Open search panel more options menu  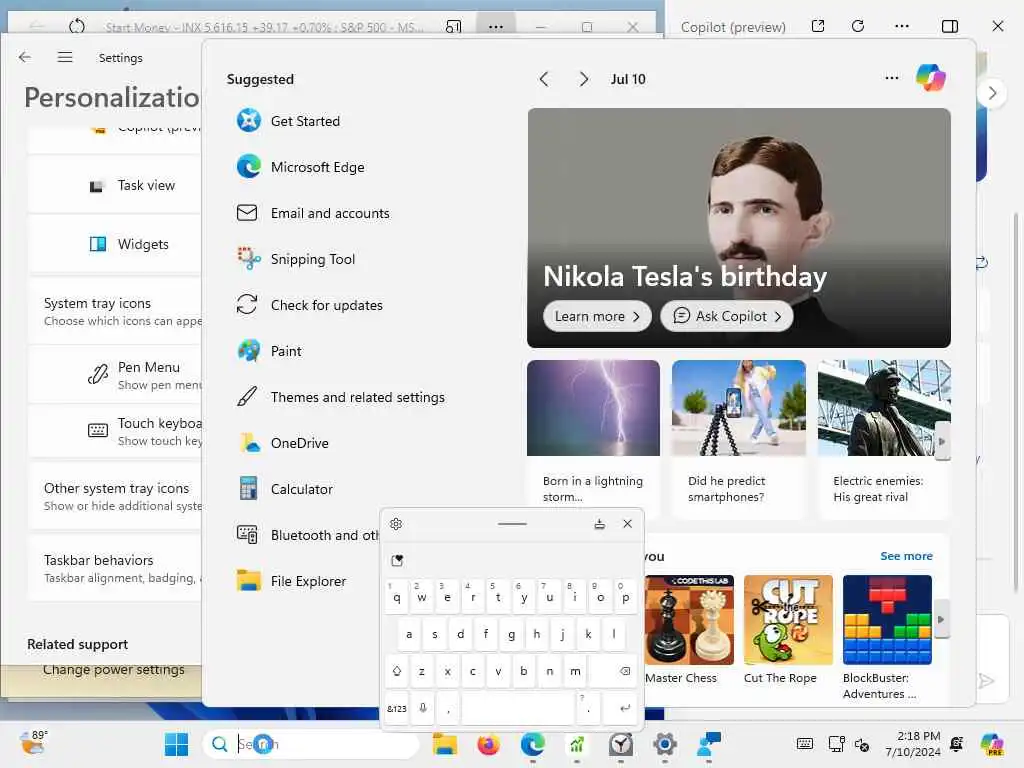(x=891, y=78)
